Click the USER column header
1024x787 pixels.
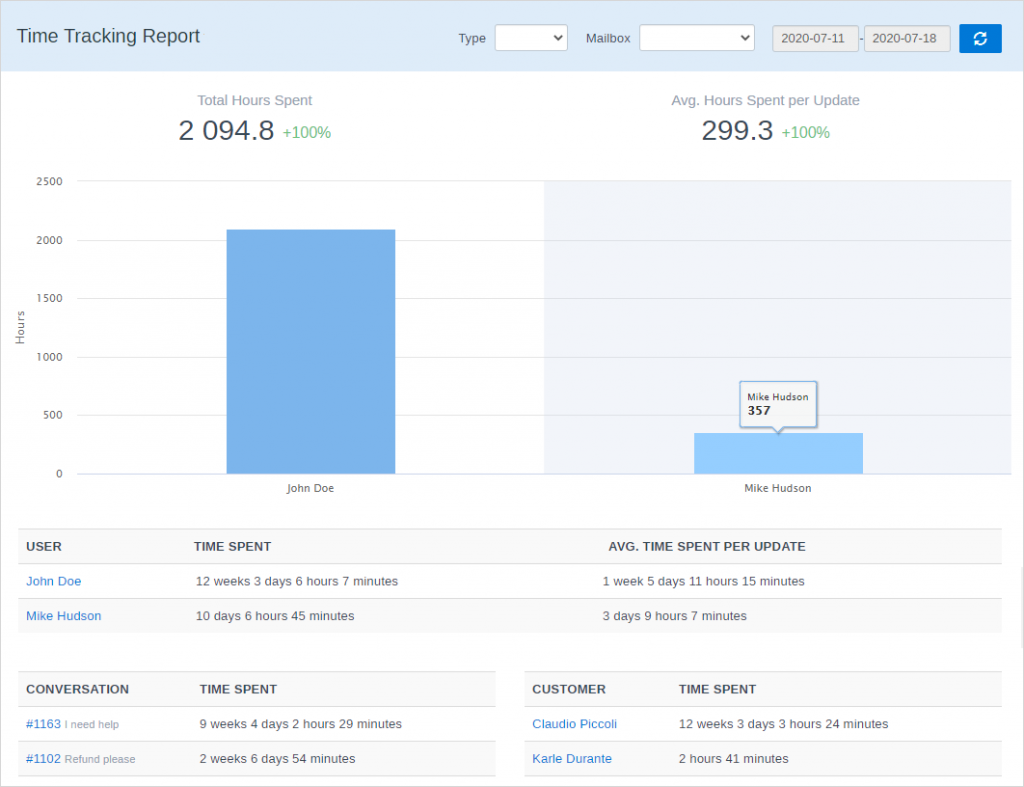point(43,547)
